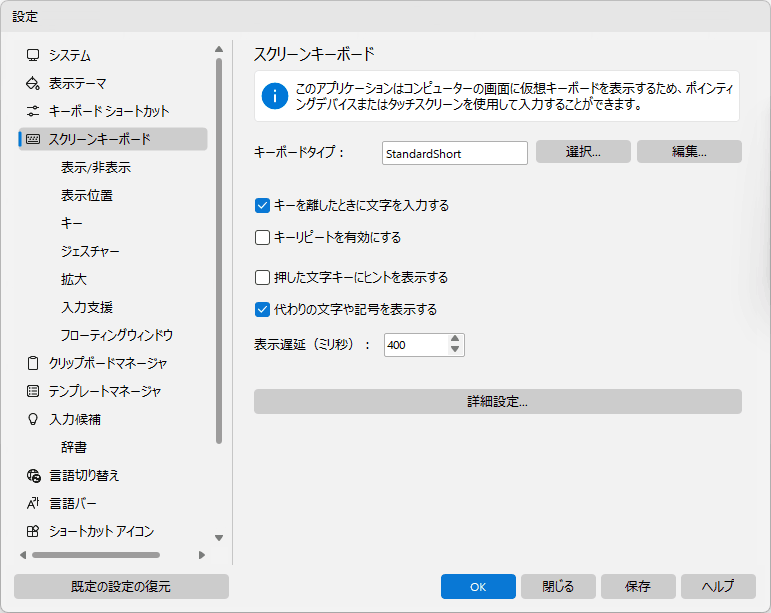Click the 表示テーマ paint bucket icon
The height and width of the screenshot is (613, 771).
33,83
